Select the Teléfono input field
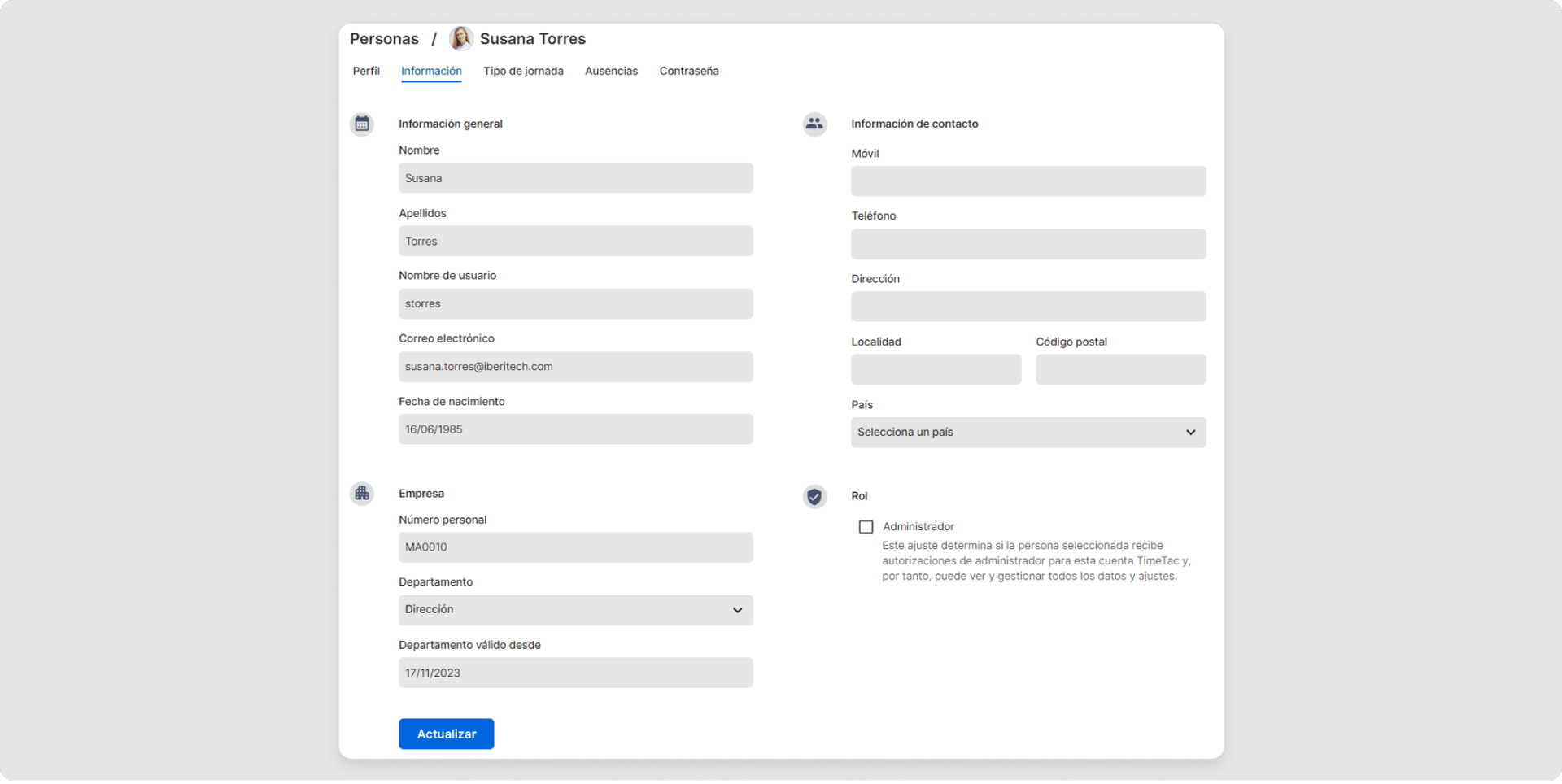 (1028, 244)
